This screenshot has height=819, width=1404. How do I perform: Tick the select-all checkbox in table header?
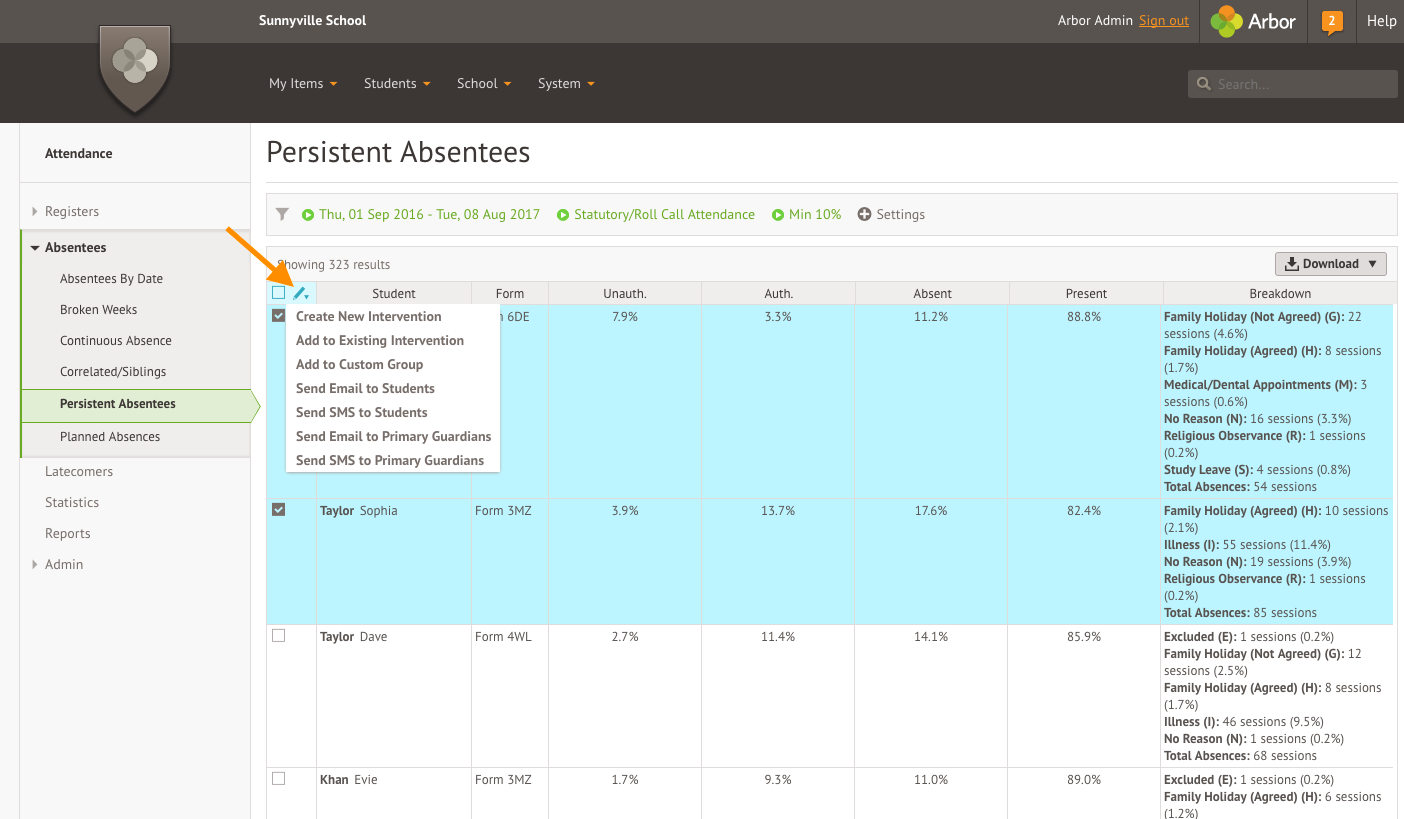(278, 293)
